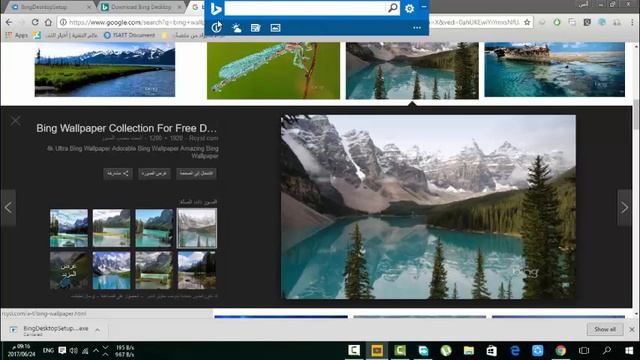The width and height of the screenshot is (640, 360).
Task: Show the next image with right arrow
Action: pyautogui.click(x=624, y=208)
